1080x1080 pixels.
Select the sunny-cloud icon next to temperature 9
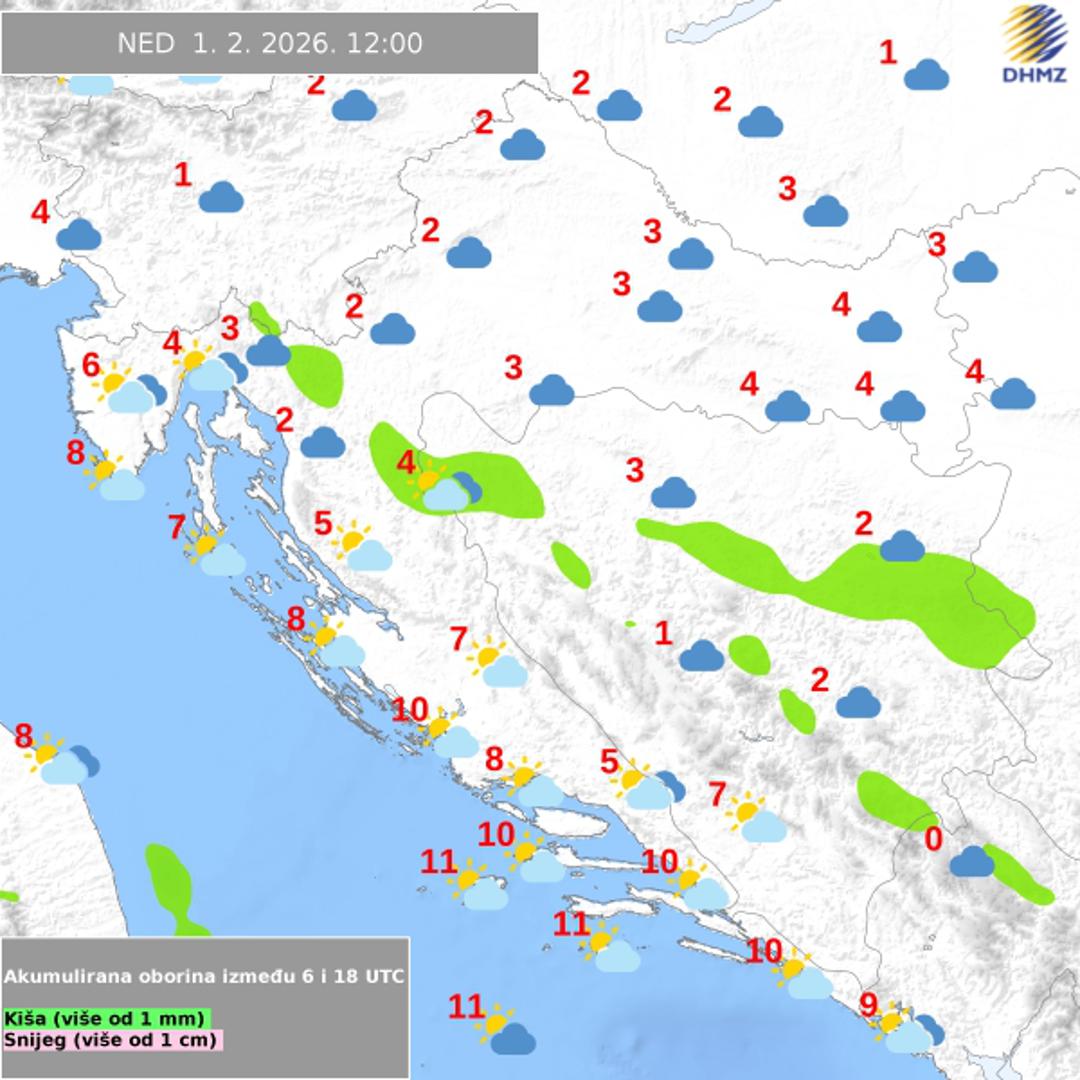906,1031
